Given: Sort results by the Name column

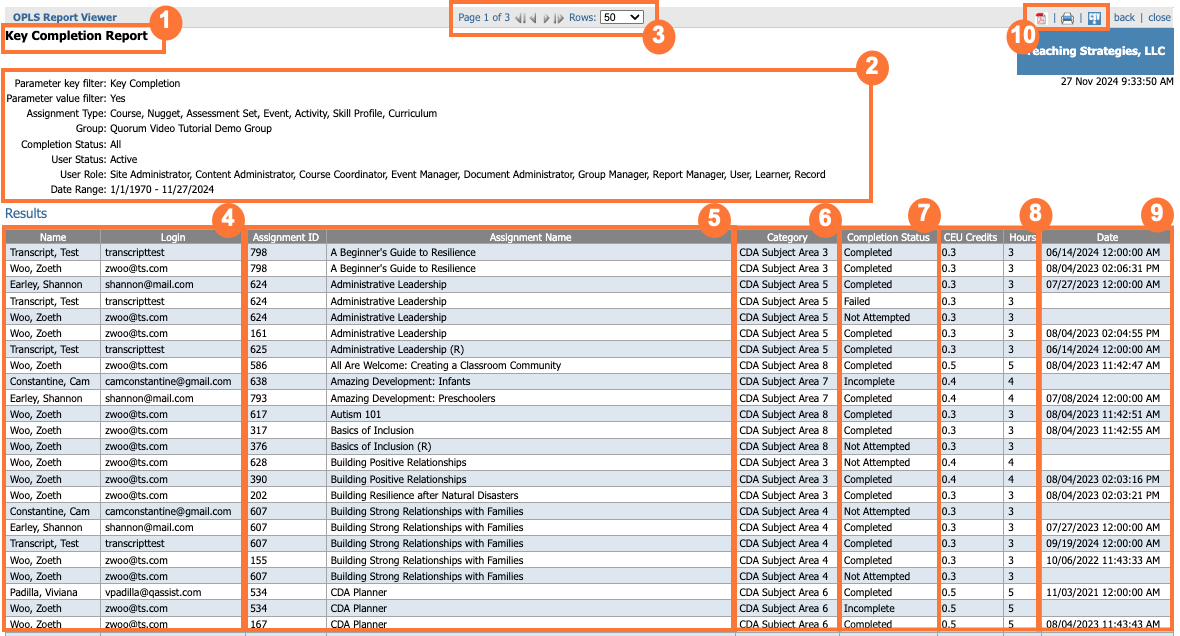Looking at the screenshot, I should click(52, 237).
